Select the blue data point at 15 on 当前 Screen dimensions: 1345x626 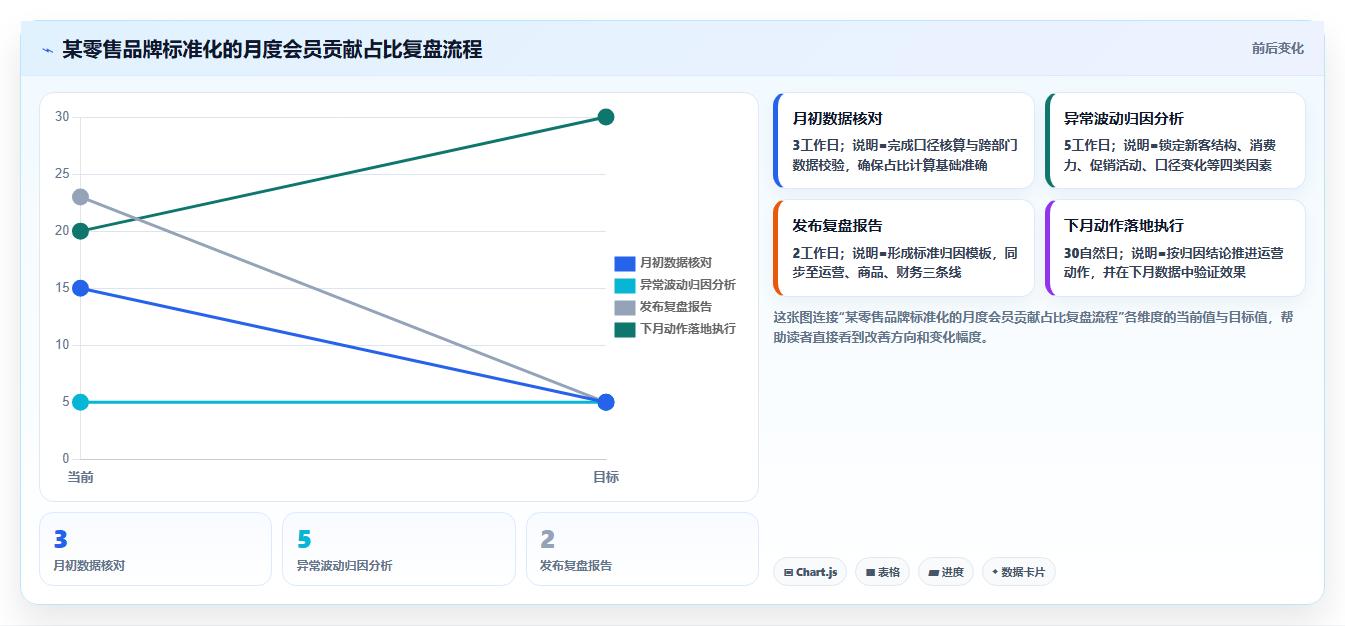[x=81, y=288]
